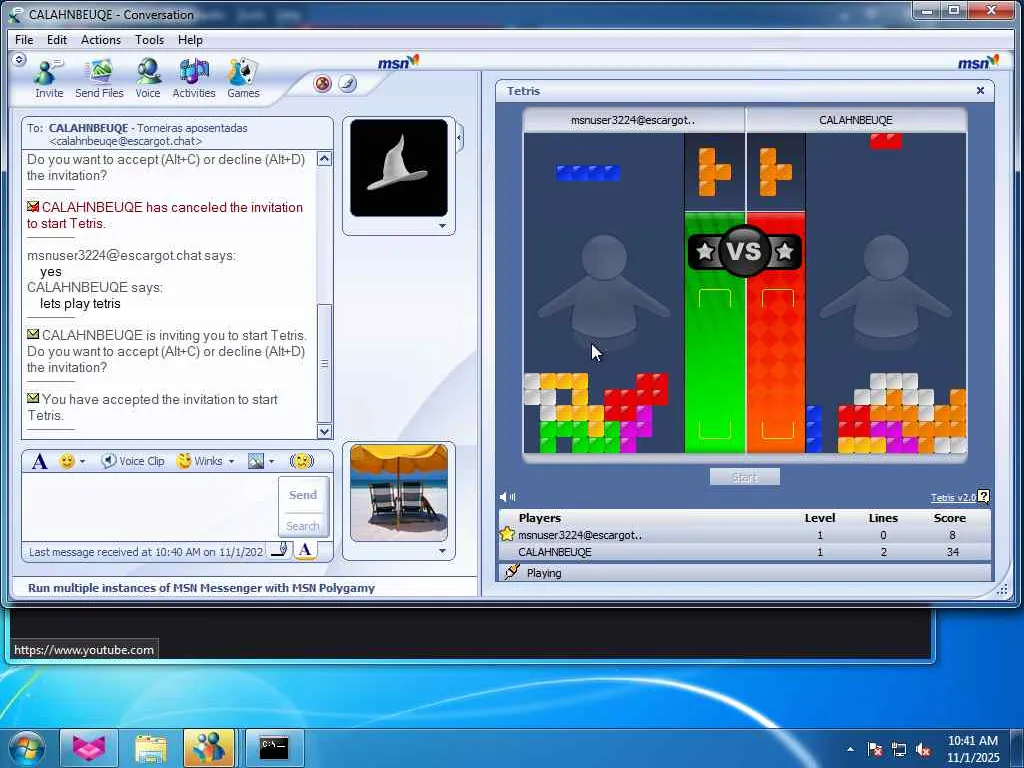Click the Action Center flag tray icon
This screenshot has height=768, width=1024.
874,750
